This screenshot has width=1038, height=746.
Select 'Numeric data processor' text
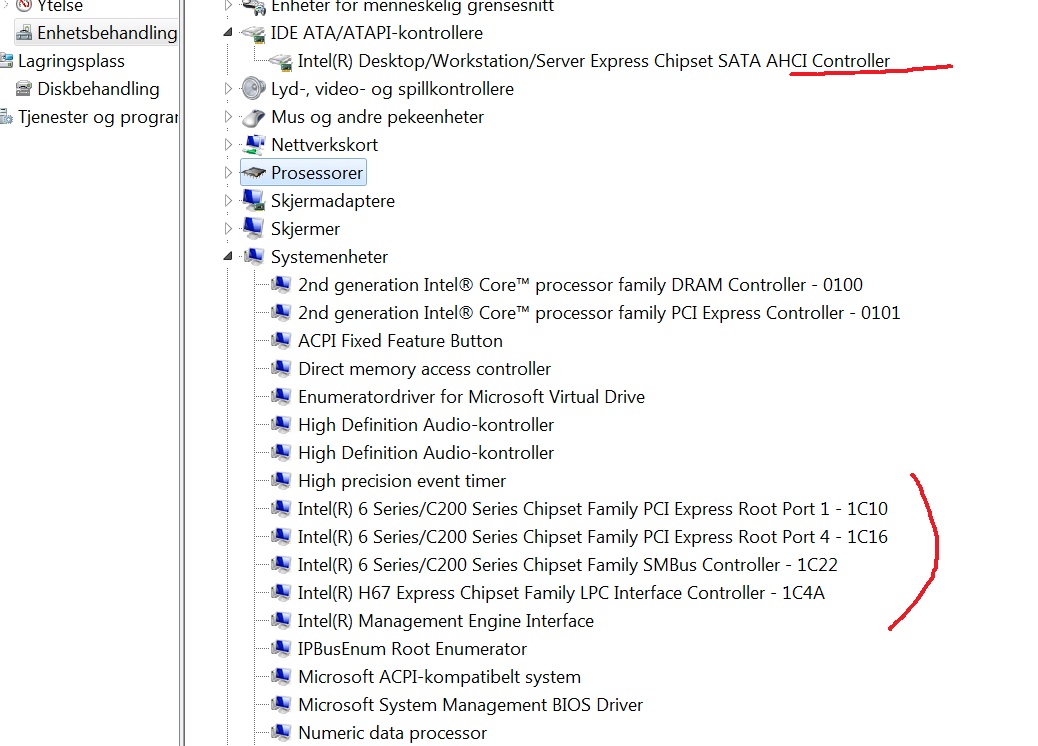[393, 733]
